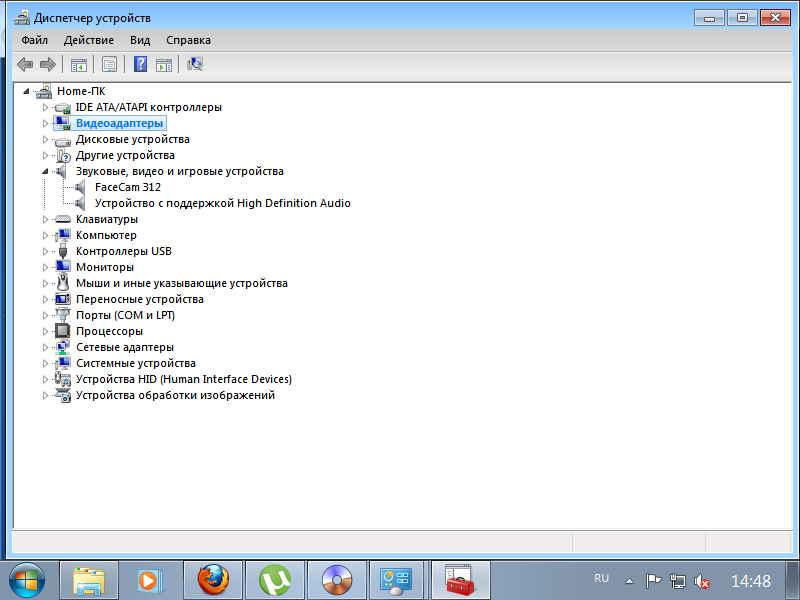Click the Мыши mouse icon
This screenshot has width=800, height=600.
[x=63, y=283]
